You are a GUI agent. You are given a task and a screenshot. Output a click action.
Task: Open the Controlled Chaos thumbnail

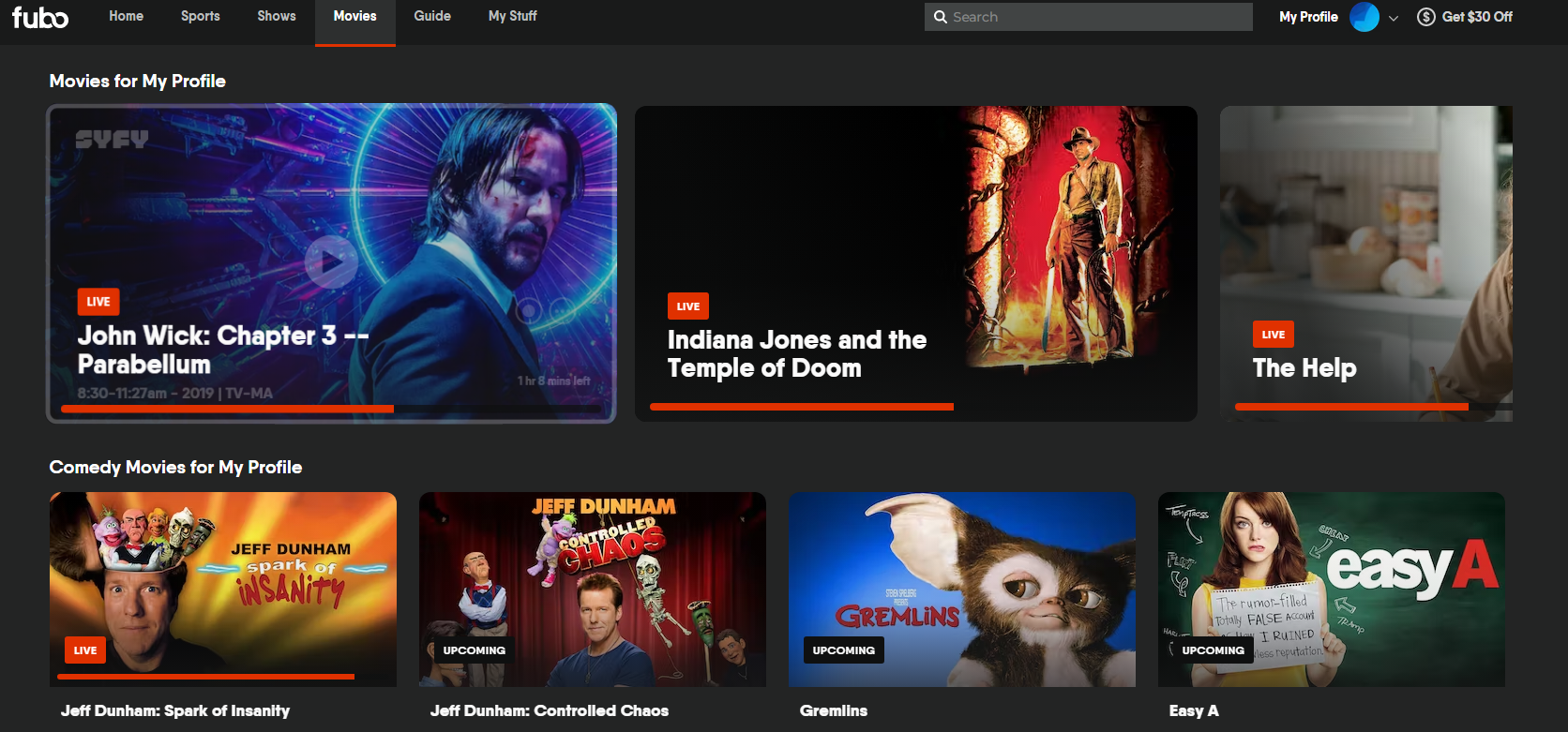(x=593, y=590)
